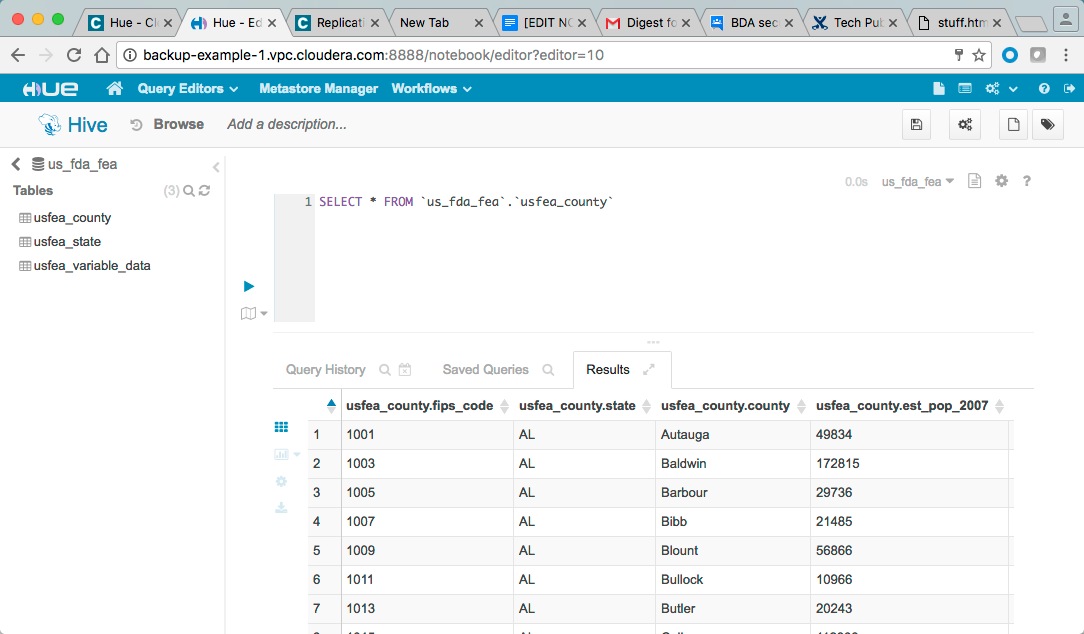Screen dimensions: 1084x634
Task: Search the tables list with magnifier
Action: tap(188, 190)
